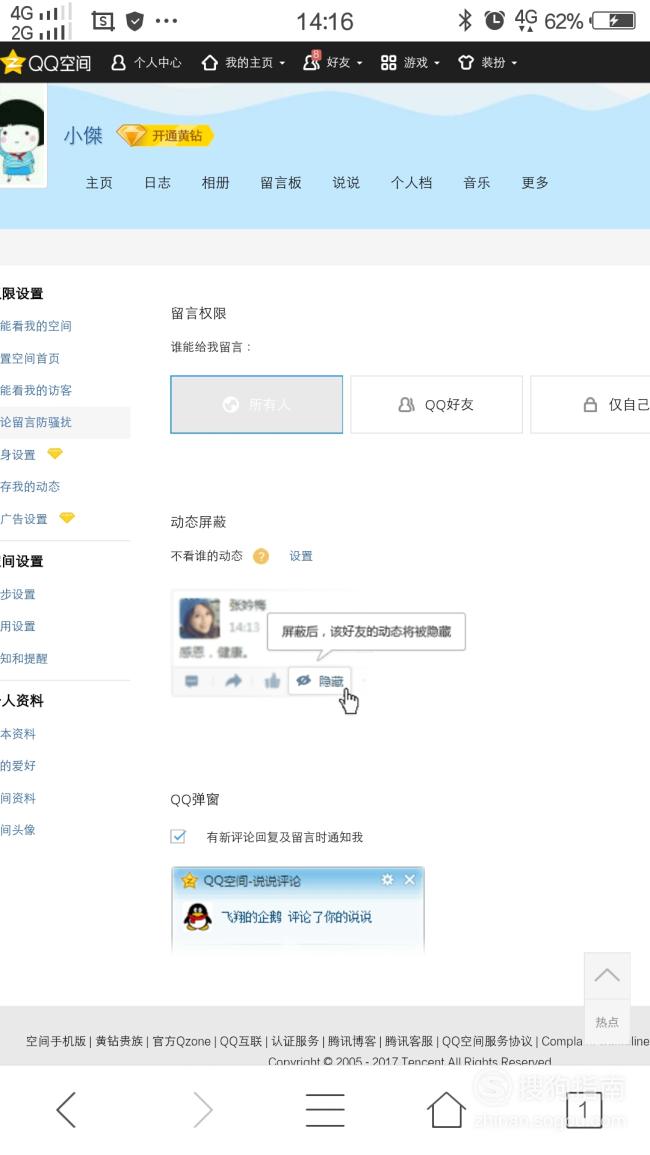The height and width of the screenshot is (1155, 650).
Task: Click the thumbs-up like icon
Action: coord(273,681)
